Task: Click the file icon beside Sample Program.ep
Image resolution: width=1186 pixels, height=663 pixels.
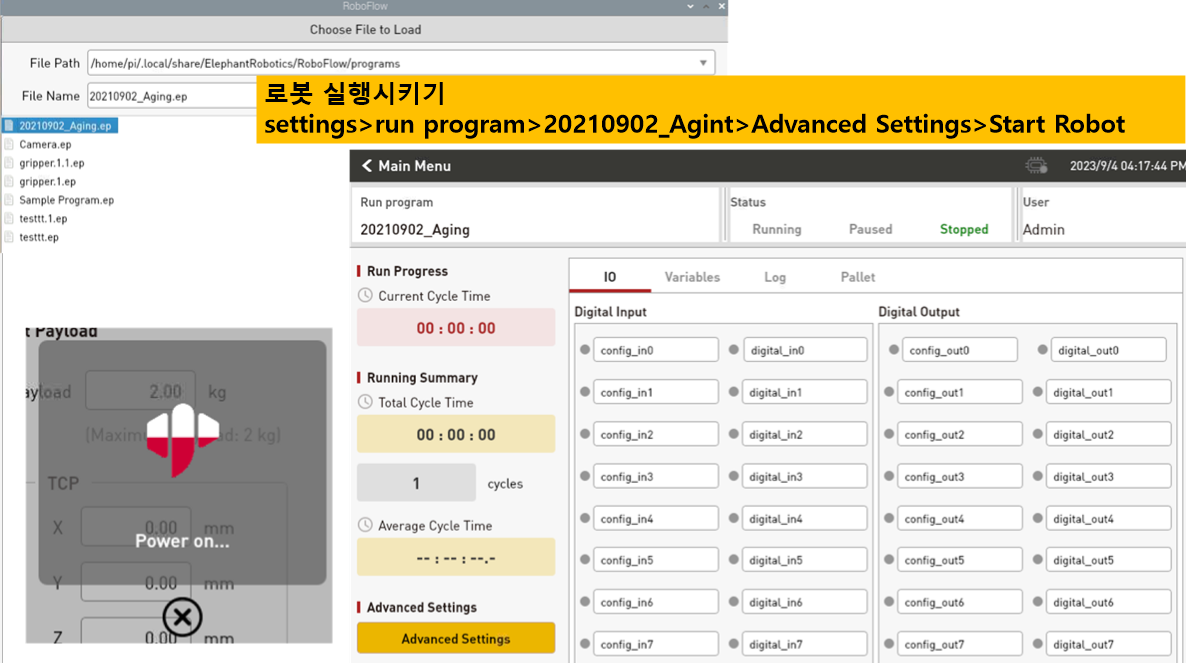Action: click(x=9, y=200)
